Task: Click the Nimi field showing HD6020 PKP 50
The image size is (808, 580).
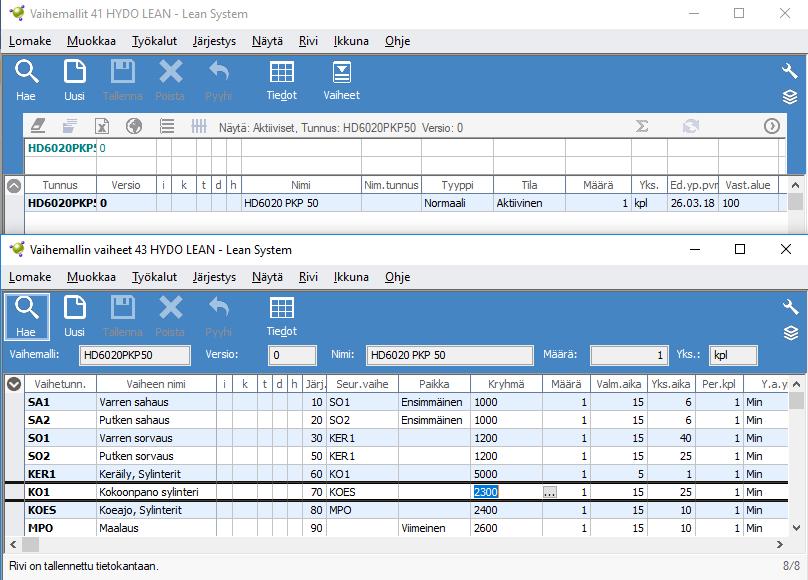Action: pos(449,355)
